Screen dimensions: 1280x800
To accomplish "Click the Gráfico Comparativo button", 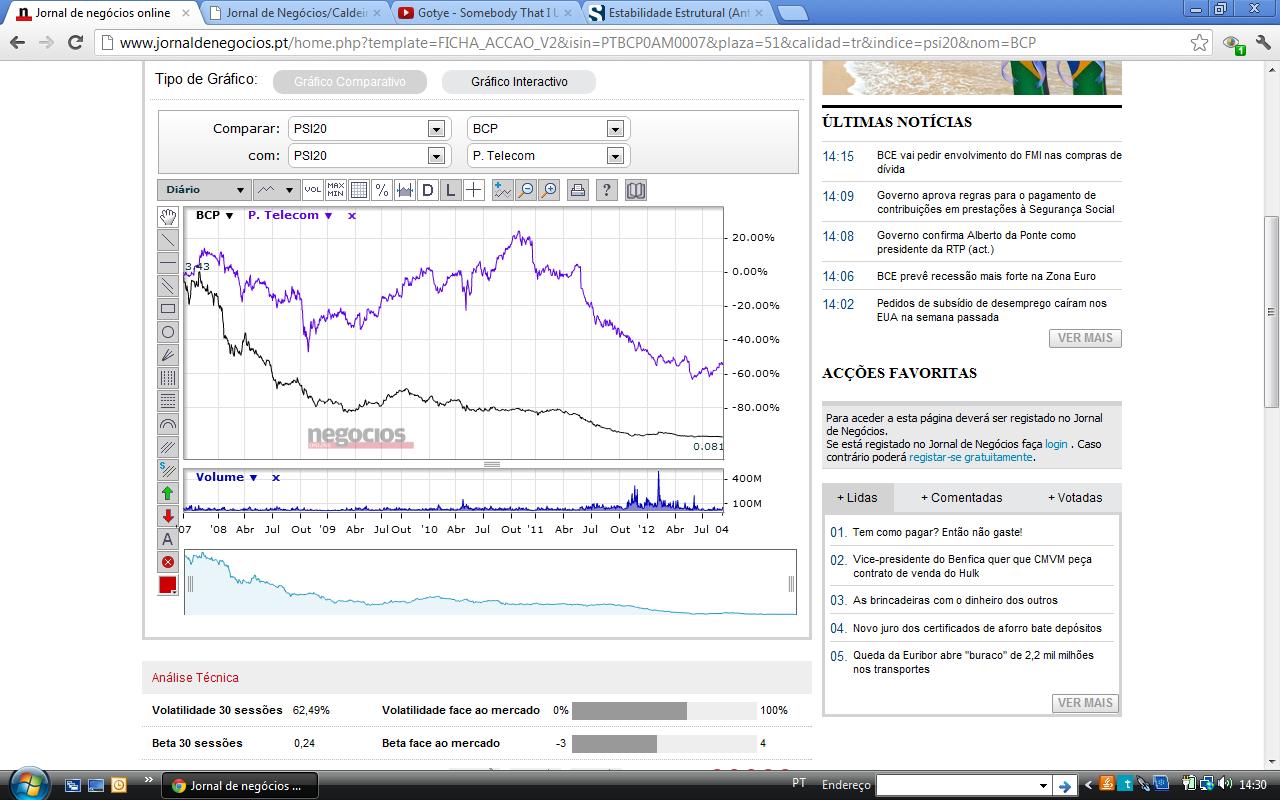I will pos(349,82).
